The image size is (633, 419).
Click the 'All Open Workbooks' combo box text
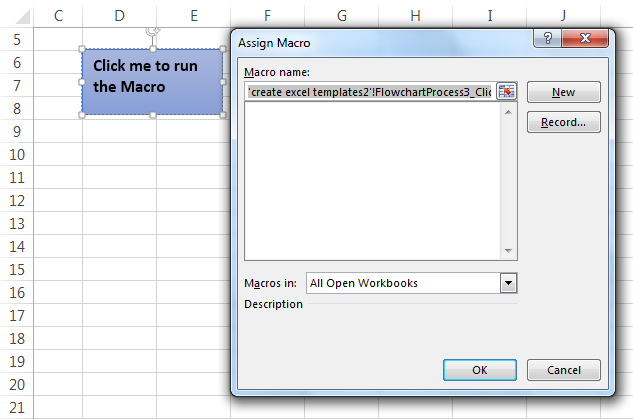(x=364, y=283)
